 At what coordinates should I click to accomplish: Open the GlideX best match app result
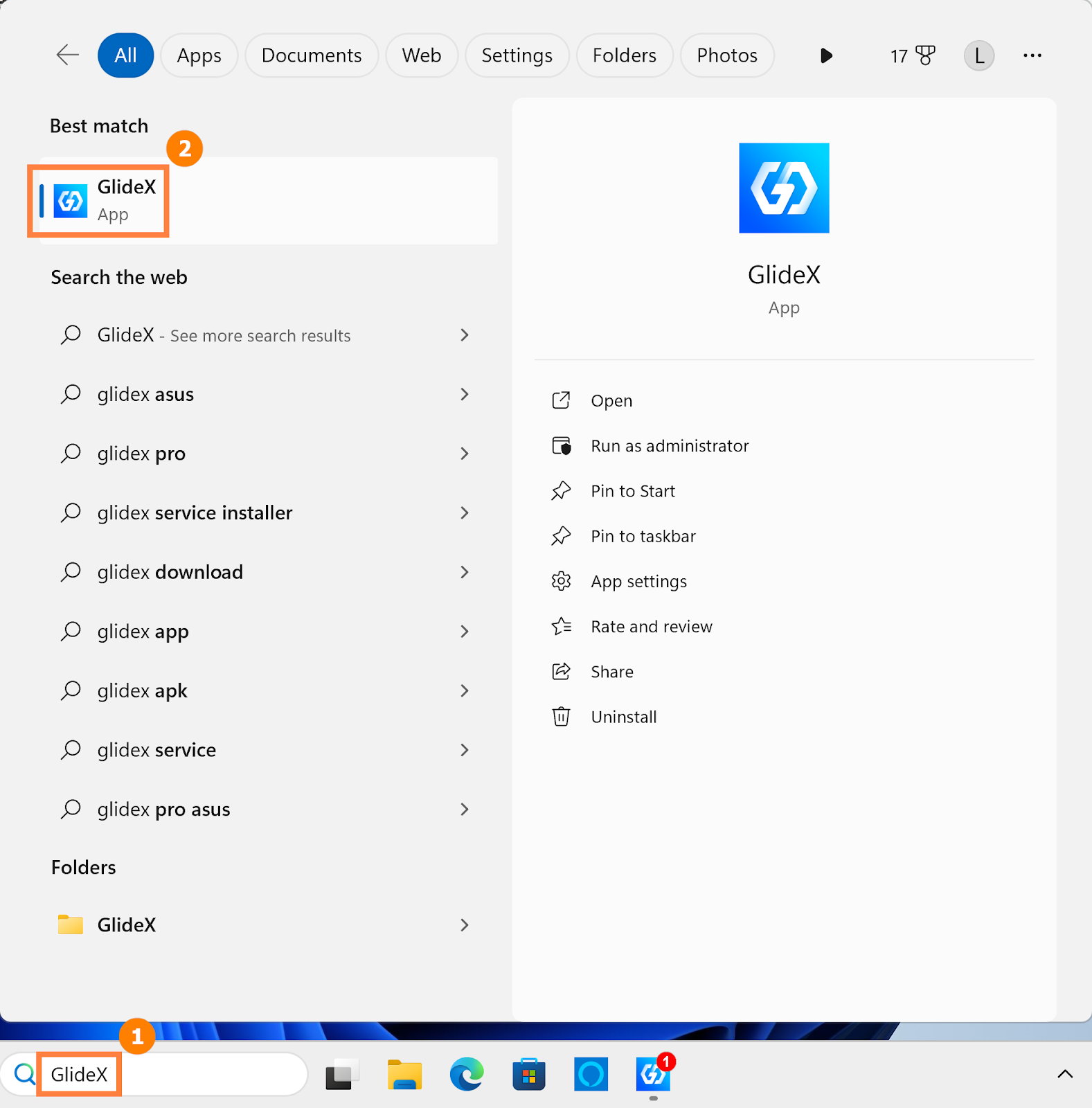tap(269, 201)
